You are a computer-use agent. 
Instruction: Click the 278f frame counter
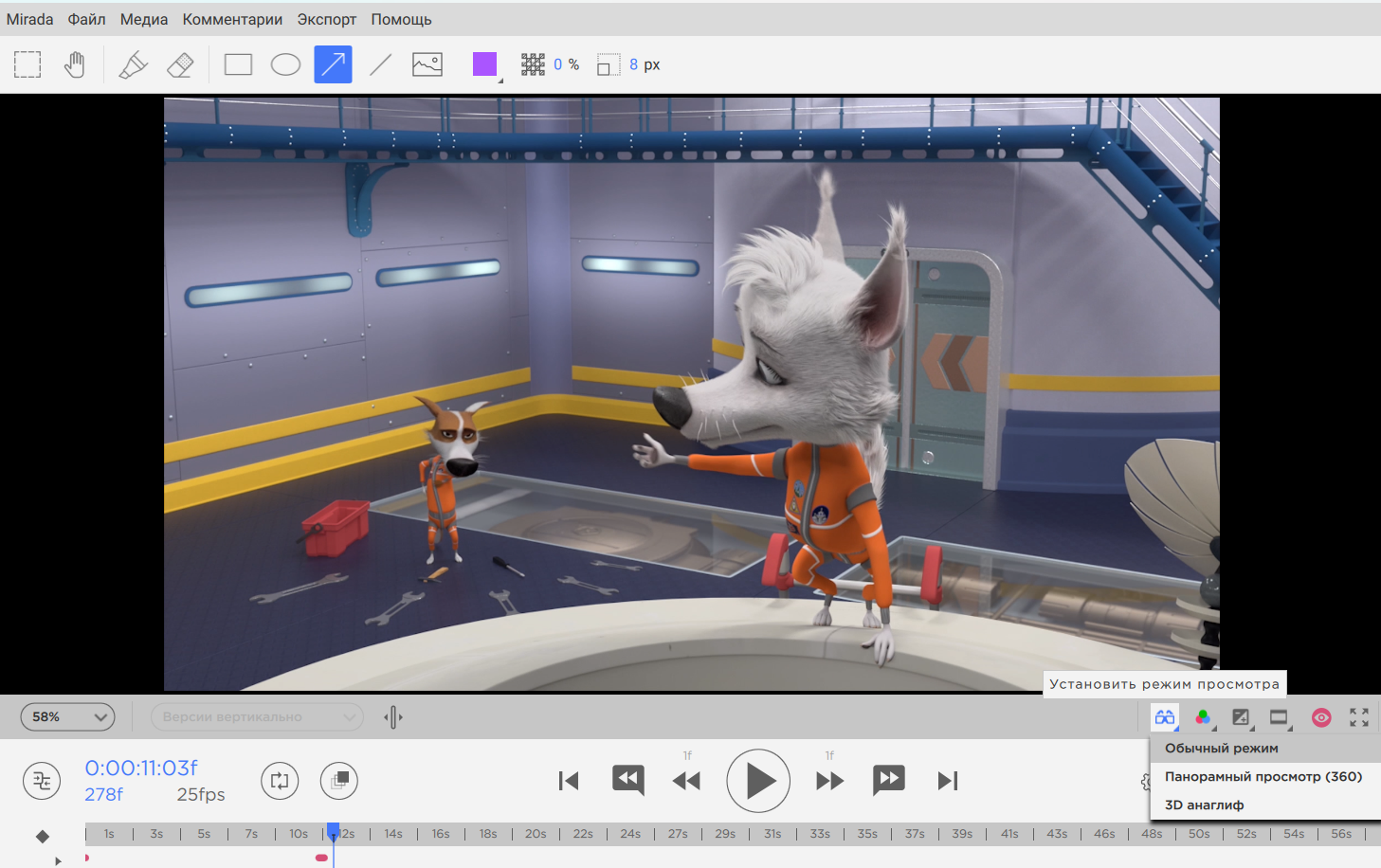pos(104,794)
